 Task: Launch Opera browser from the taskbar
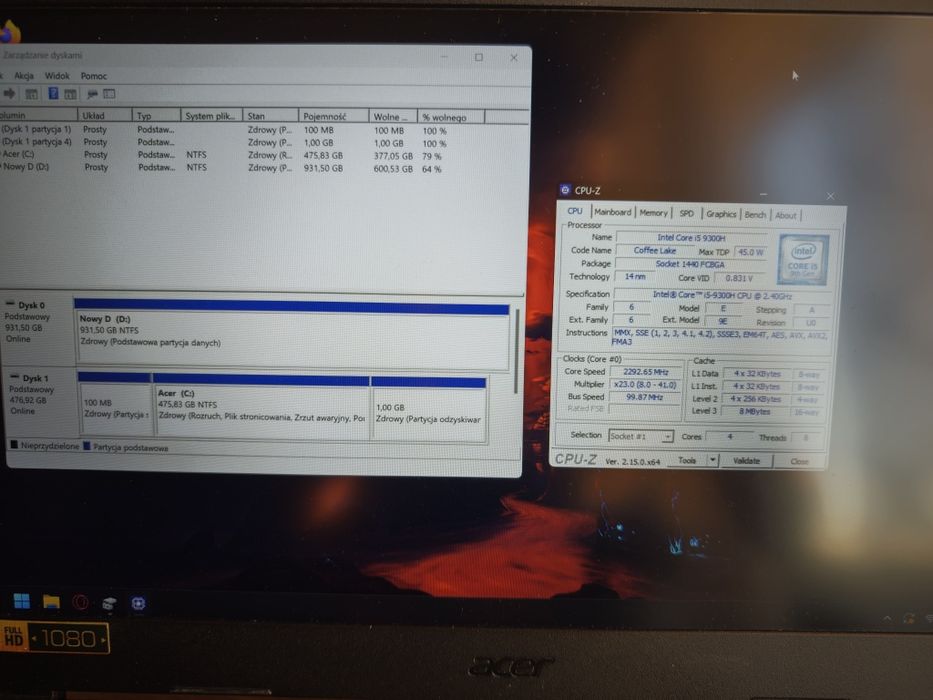[80, 602]
